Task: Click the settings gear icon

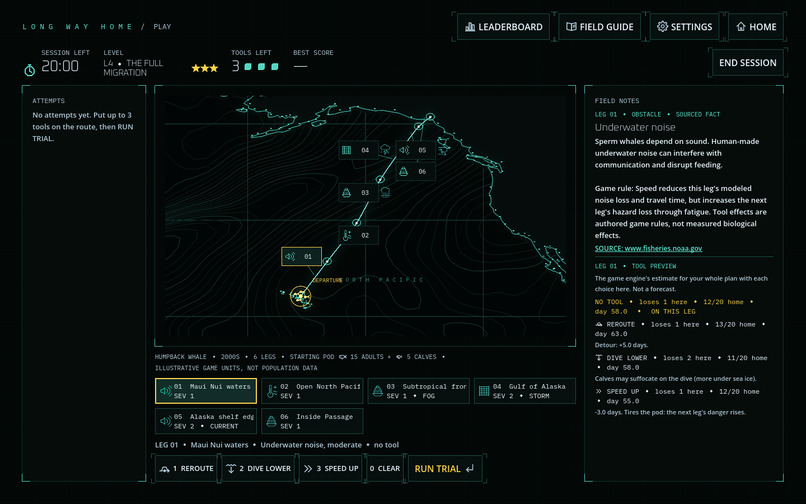Action: click(x=663, y=27)
